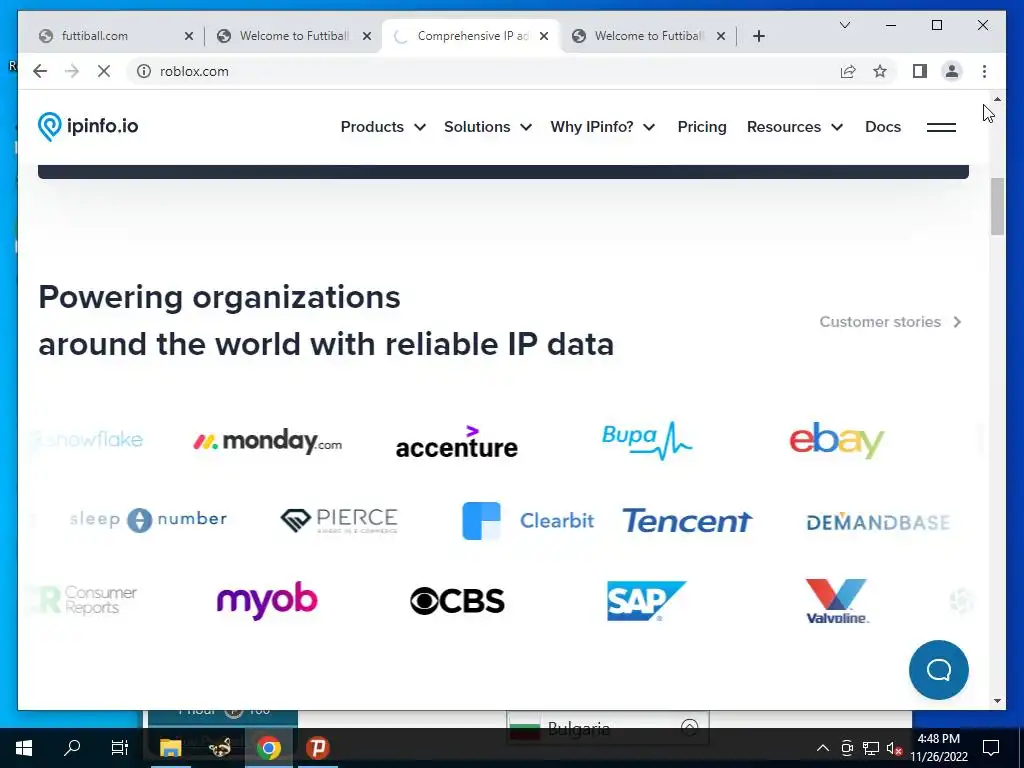This screenshot has width=1024, height=768.
Task: Click the scrollbar up arrow
Action: pyautogui.click(x=997, y=99)
